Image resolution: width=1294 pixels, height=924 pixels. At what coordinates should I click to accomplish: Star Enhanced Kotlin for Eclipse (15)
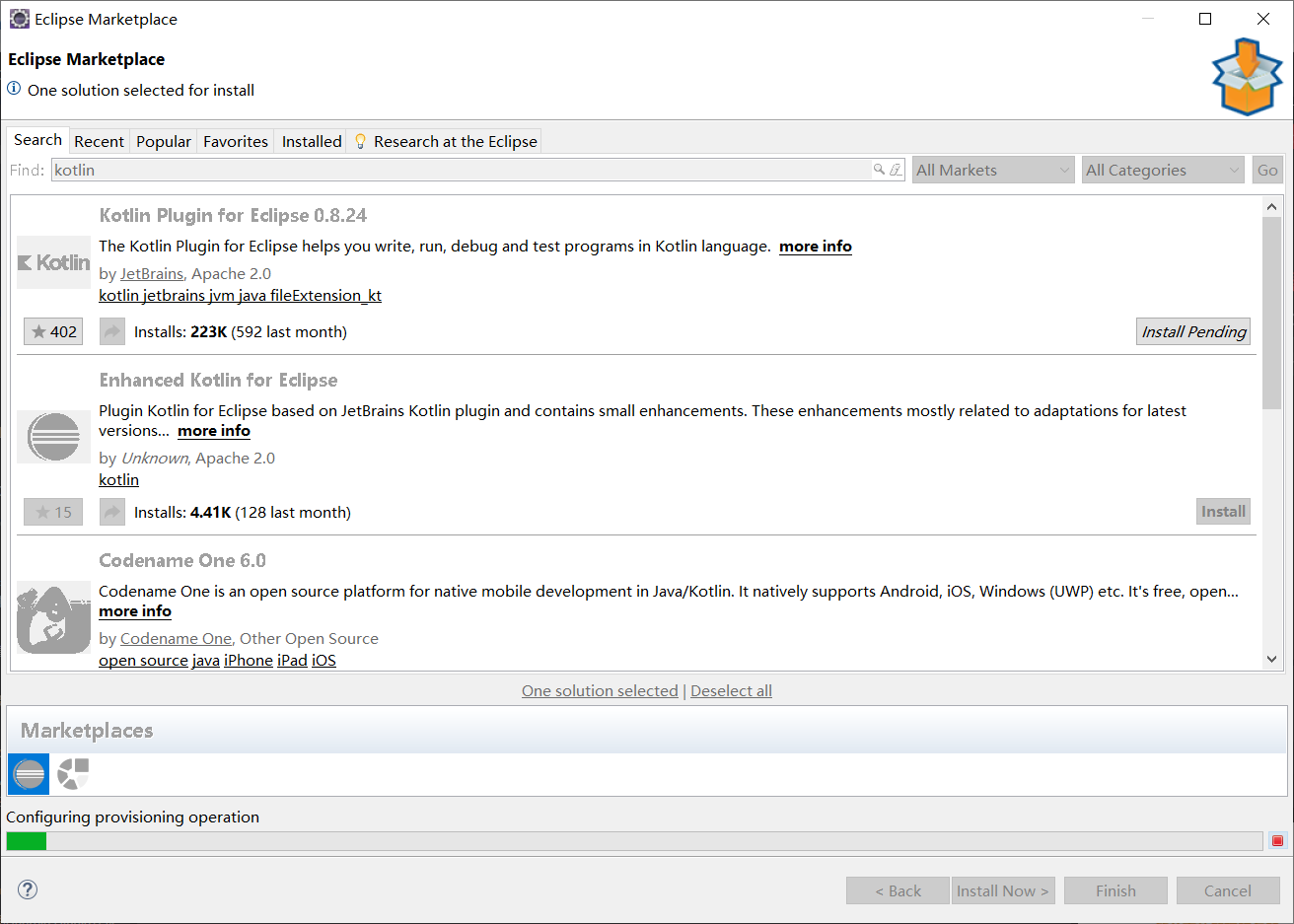pyautogui.click(x=53, y=512)
